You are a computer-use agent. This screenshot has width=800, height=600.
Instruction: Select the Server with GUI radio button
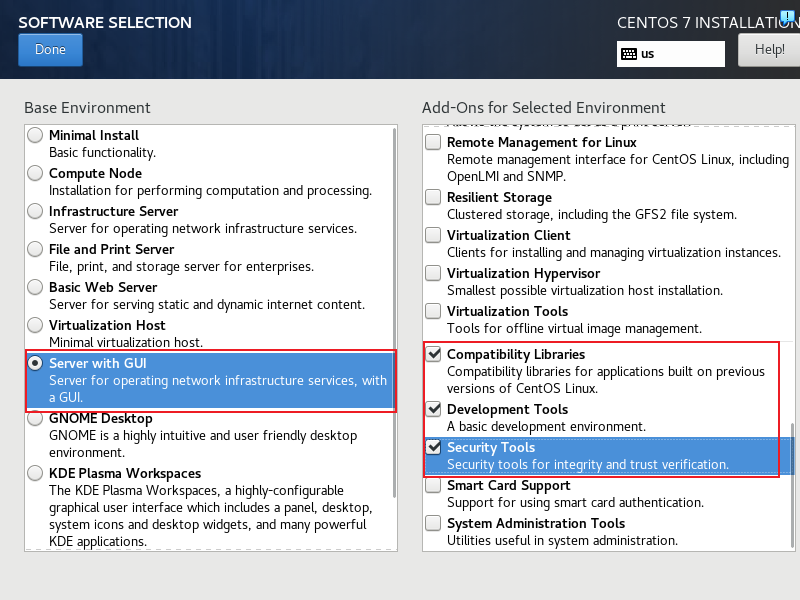click(35, 363)
